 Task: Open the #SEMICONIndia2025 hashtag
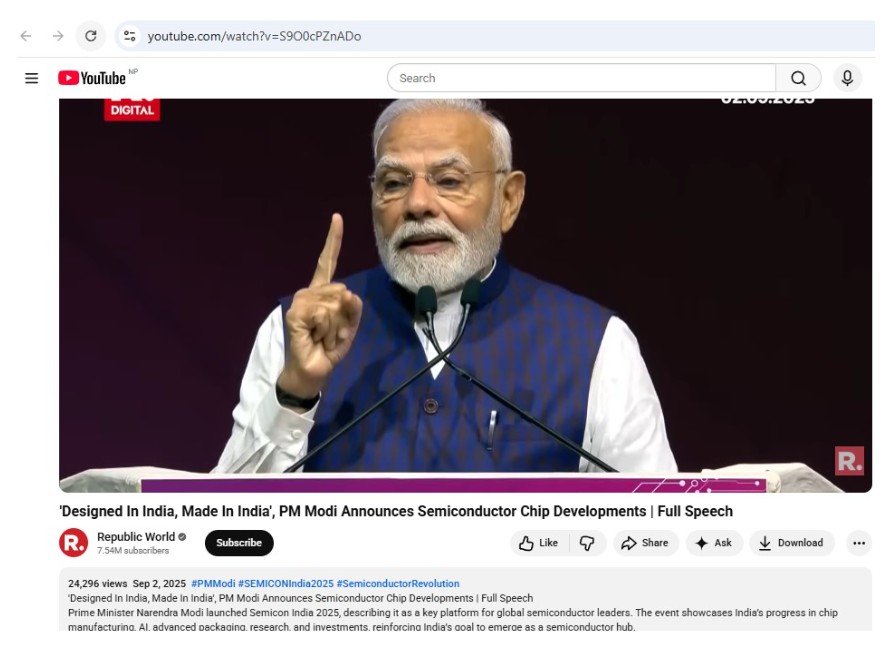click(285, 583)
